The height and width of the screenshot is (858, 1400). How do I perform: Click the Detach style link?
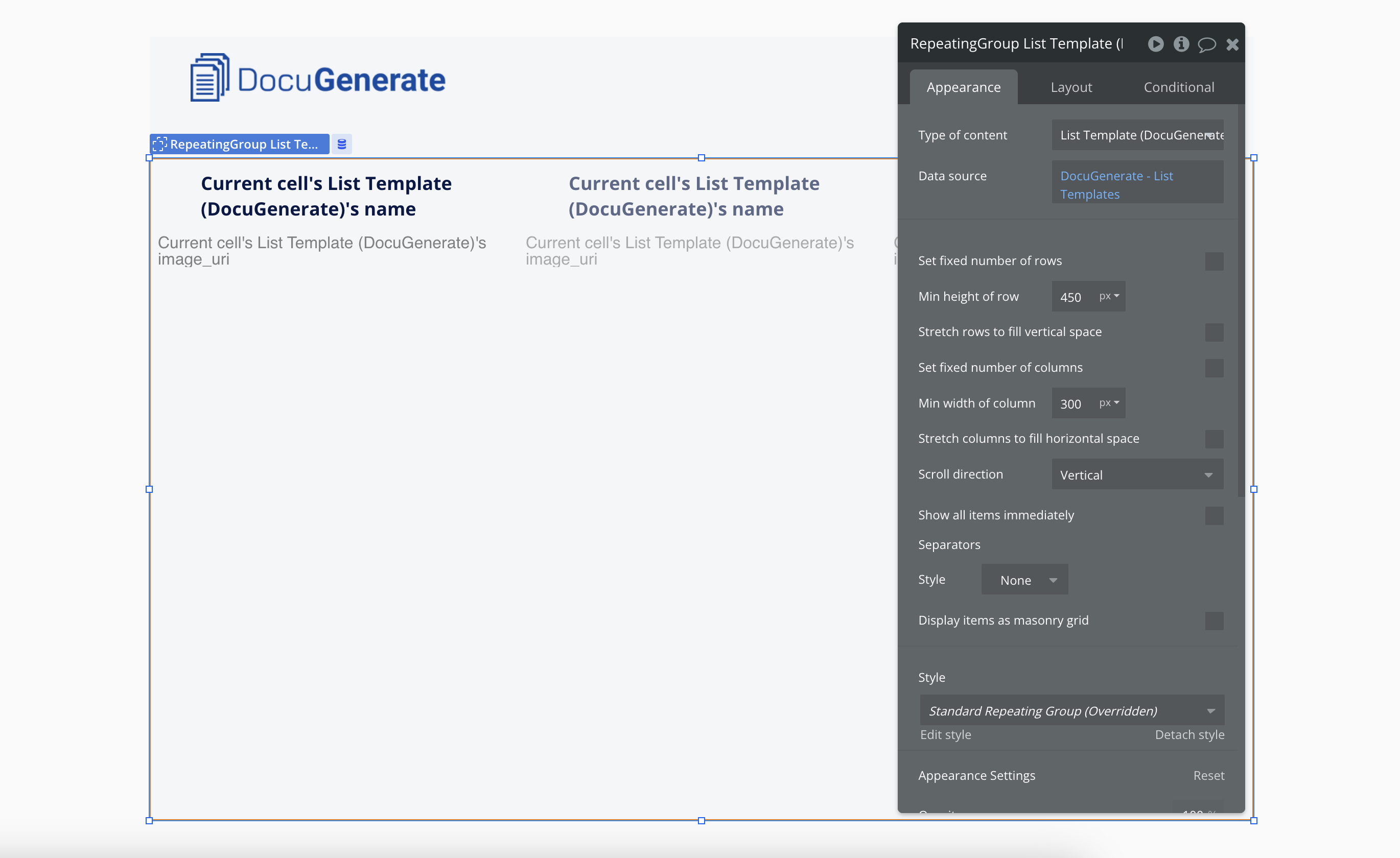[x=1189, y=735]
